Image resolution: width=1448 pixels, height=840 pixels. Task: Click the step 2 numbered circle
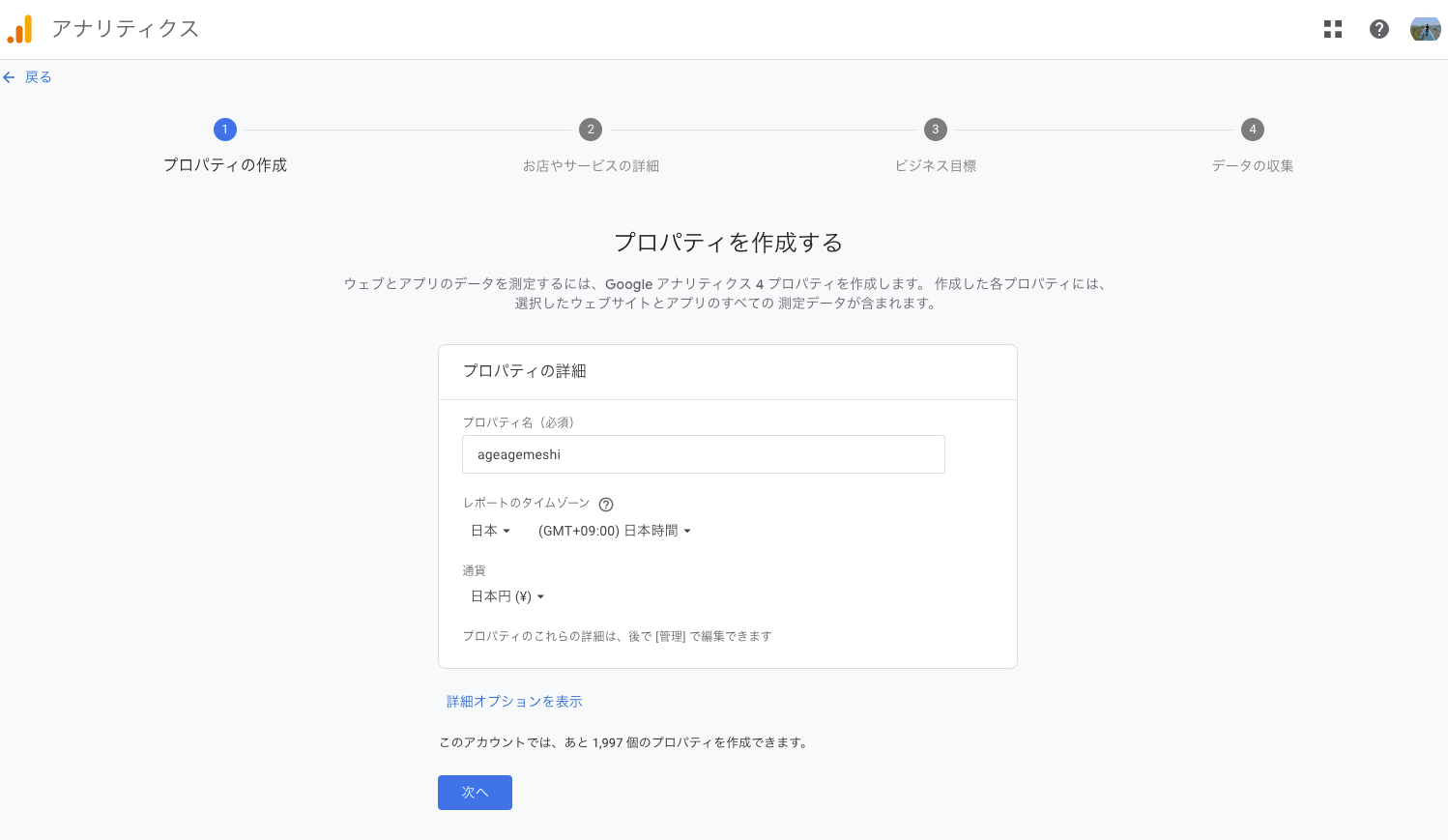click(591, 130)
